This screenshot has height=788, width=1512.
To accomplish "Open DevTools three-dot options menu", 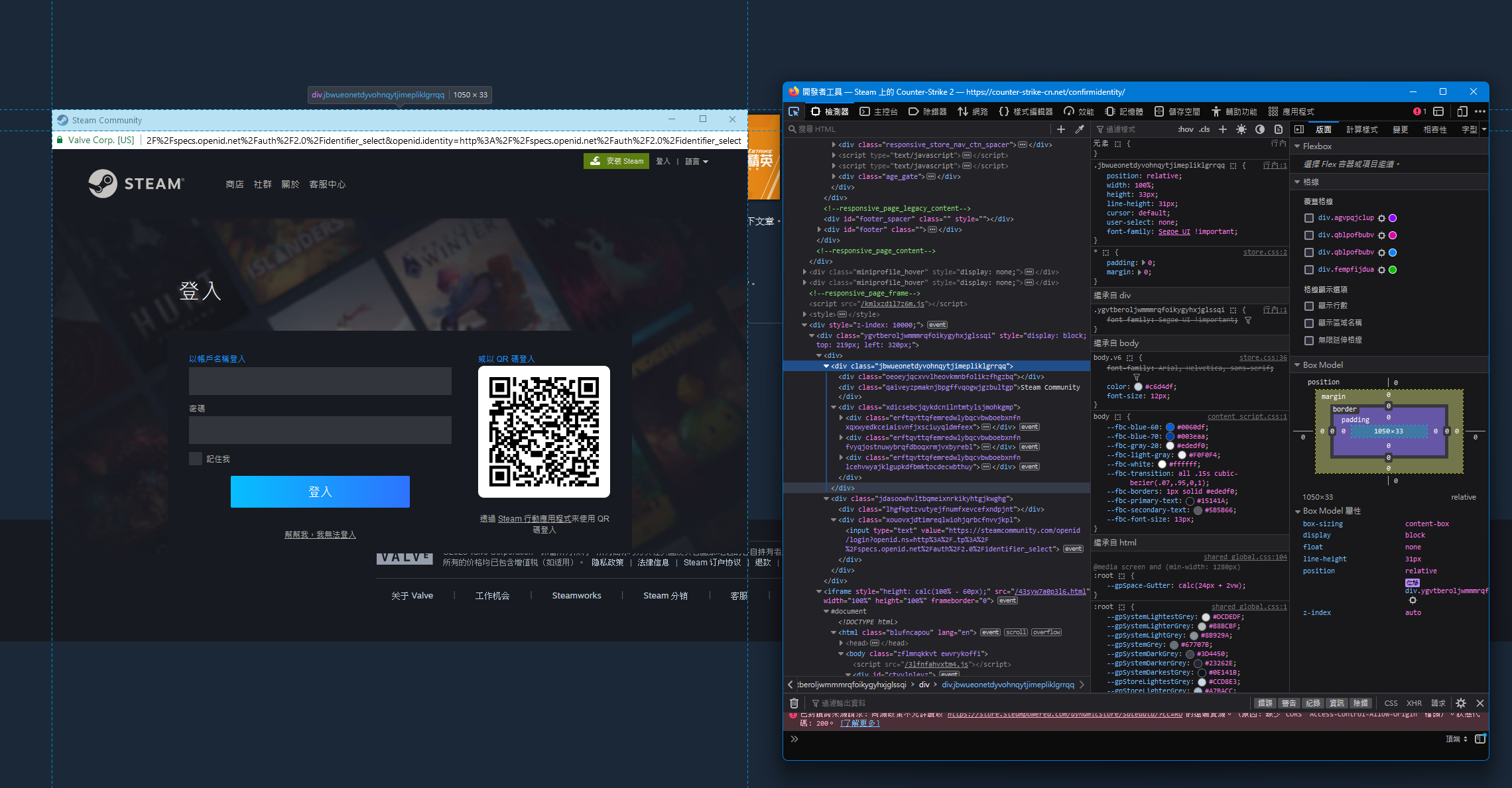I will [1480, 111].
